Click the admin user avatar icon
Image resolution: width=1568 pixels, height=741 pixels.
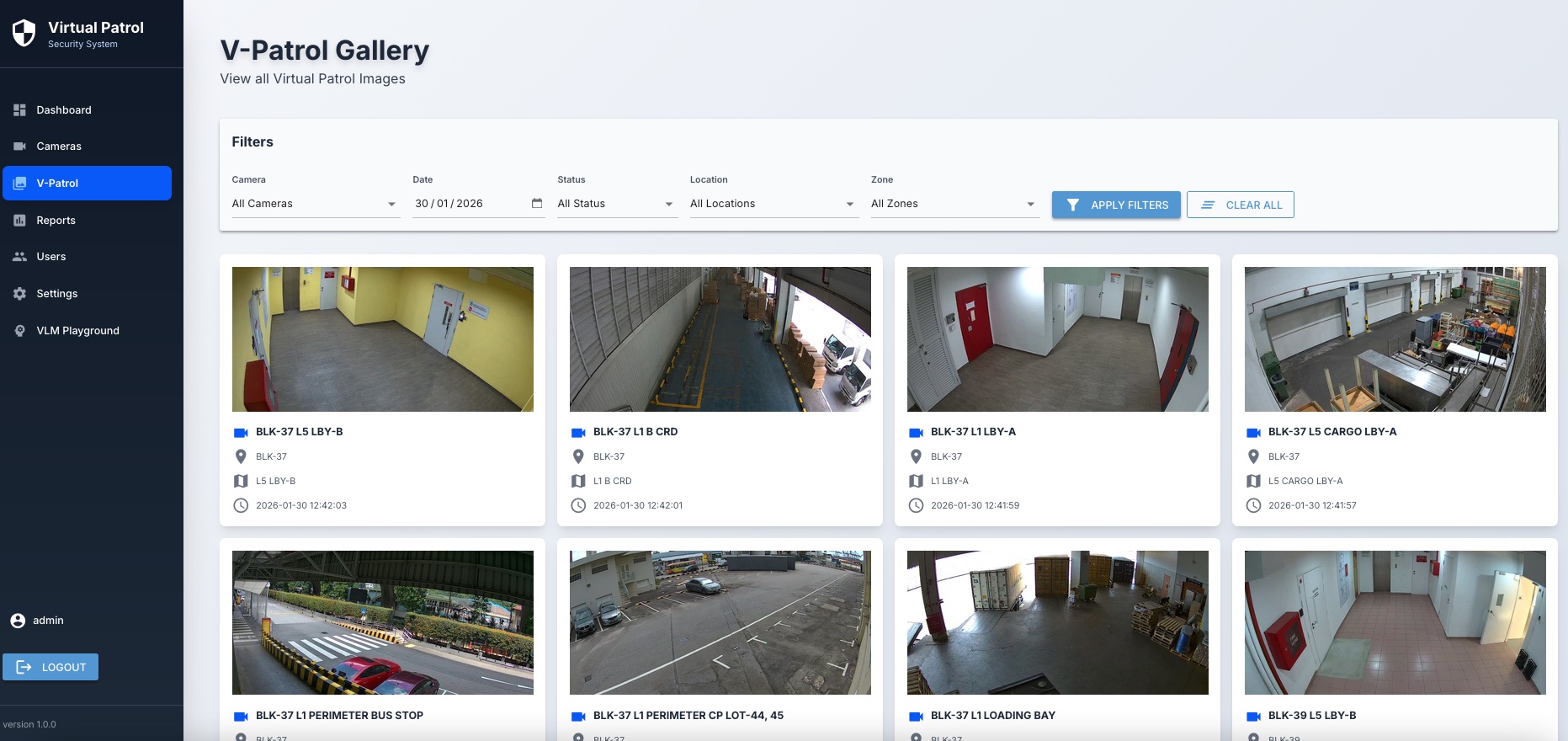(x=18, y=621)
